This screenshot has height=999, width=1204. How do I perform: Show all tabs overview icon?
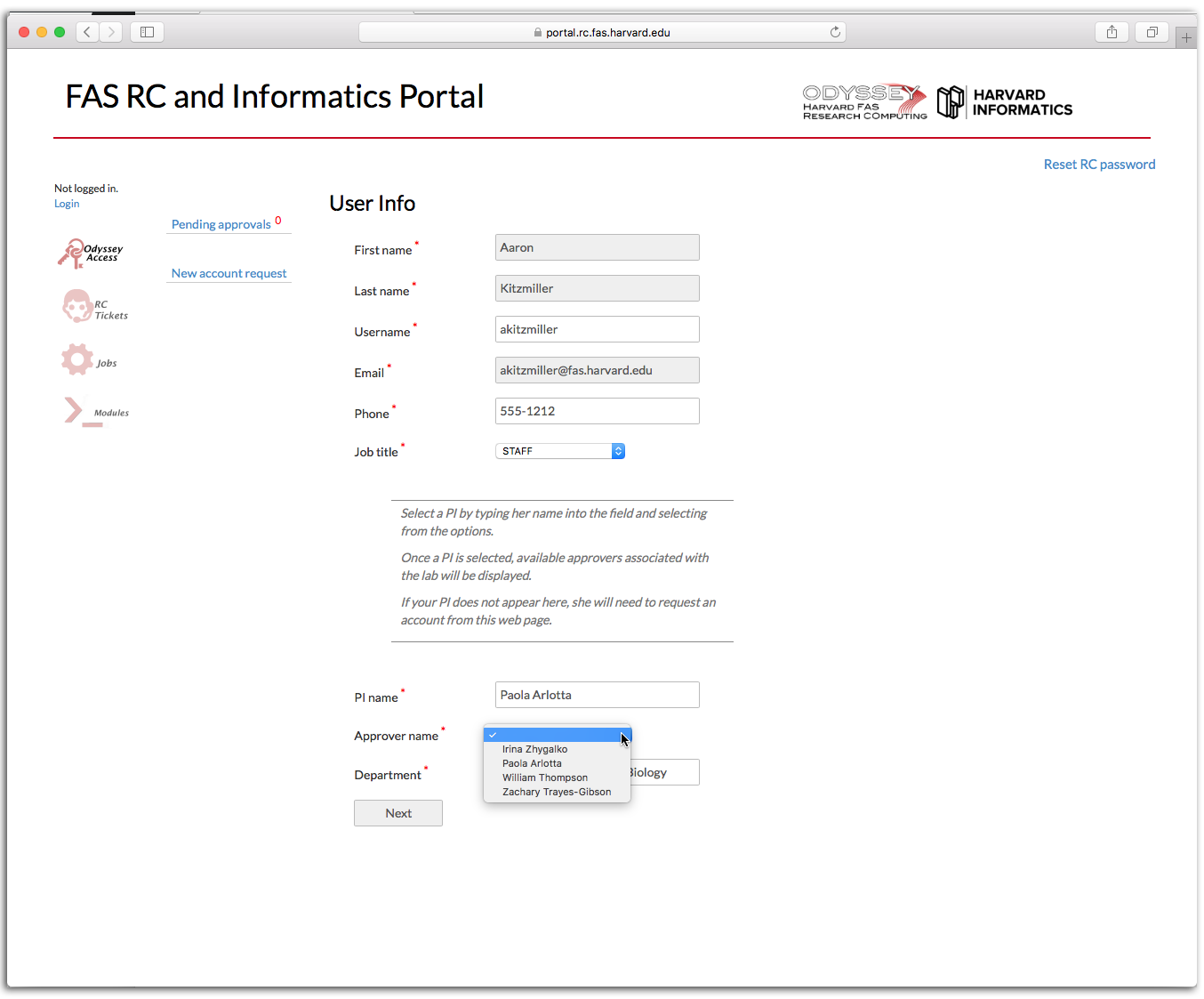point(1152,32)
